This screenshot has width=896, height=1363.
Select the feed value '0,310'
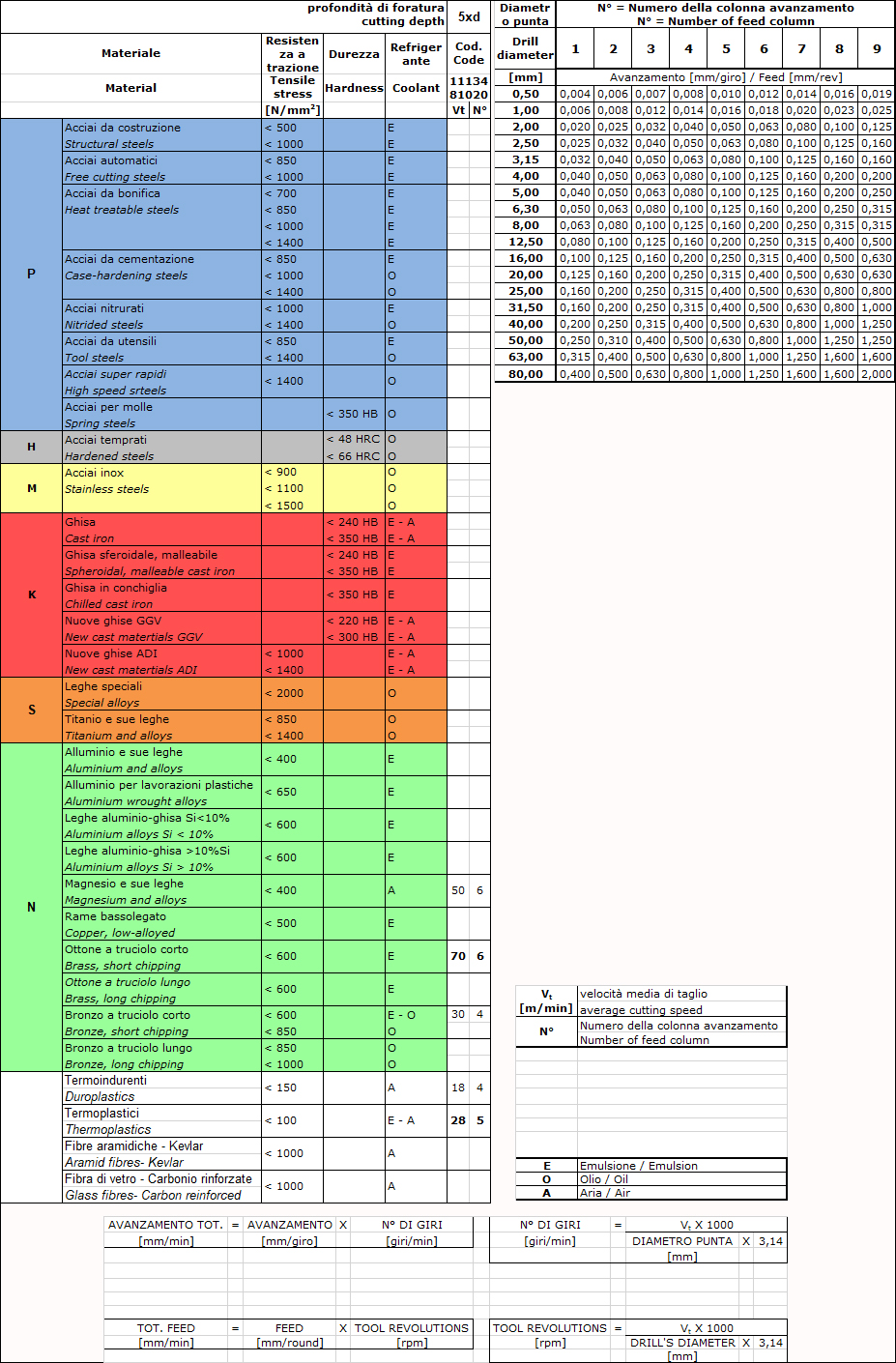pyautogui.click(x=613, y=340)
